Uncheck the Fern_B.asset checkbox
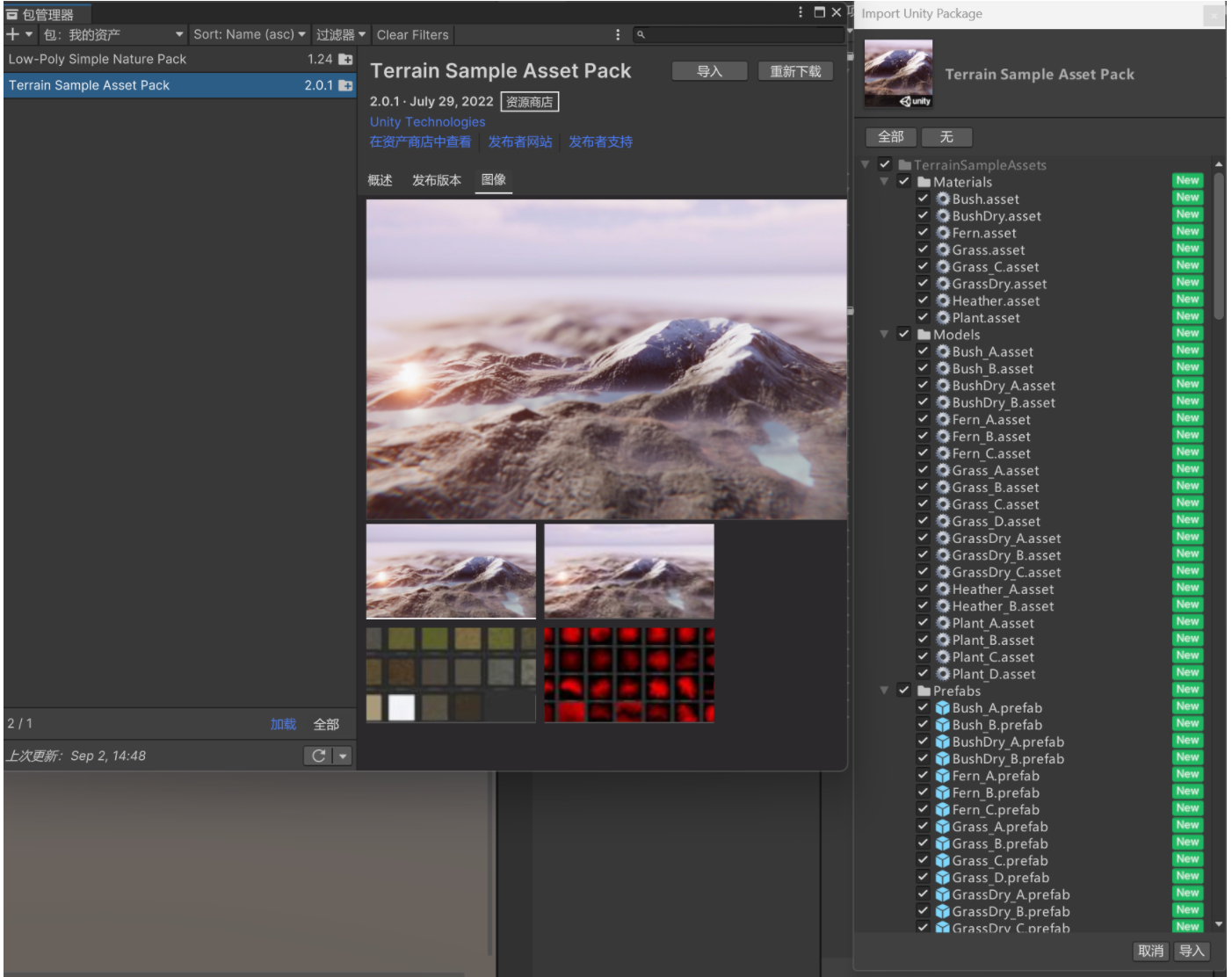 pos(924,436)
